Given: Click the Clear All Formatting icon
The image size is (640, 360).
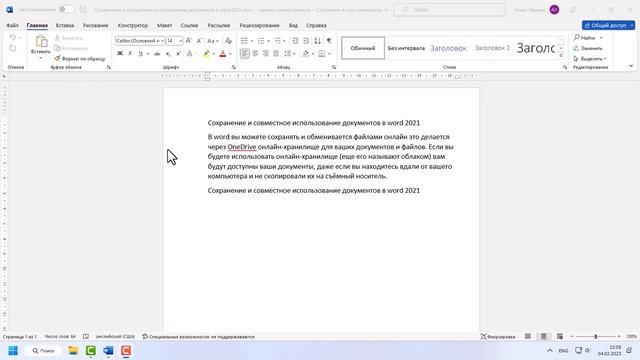Looking at the screenshot, I should (x=229, y=41).
